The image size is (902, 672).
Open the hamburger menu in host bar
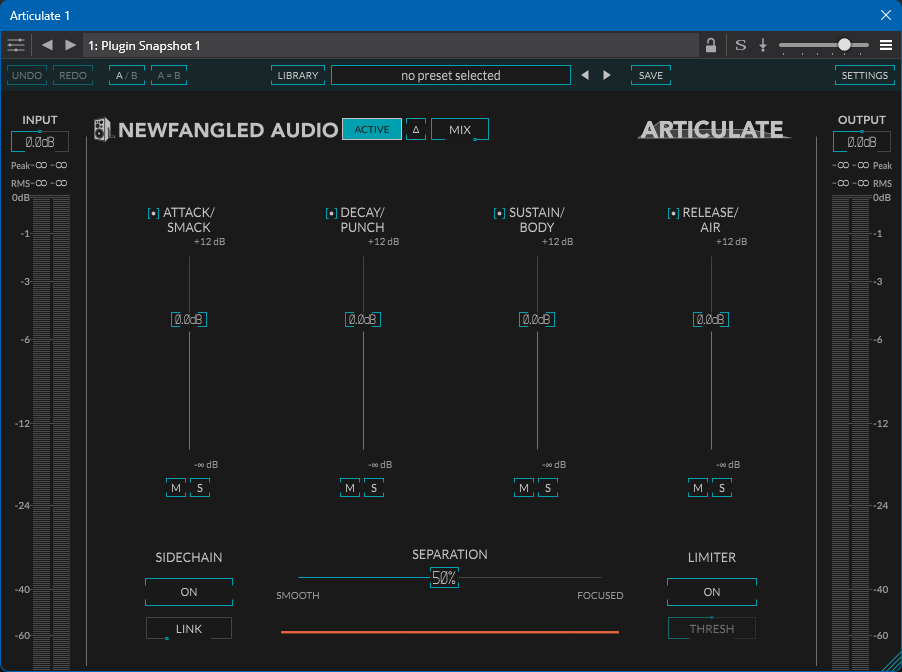pyautogui.click(x=886, y=45)
